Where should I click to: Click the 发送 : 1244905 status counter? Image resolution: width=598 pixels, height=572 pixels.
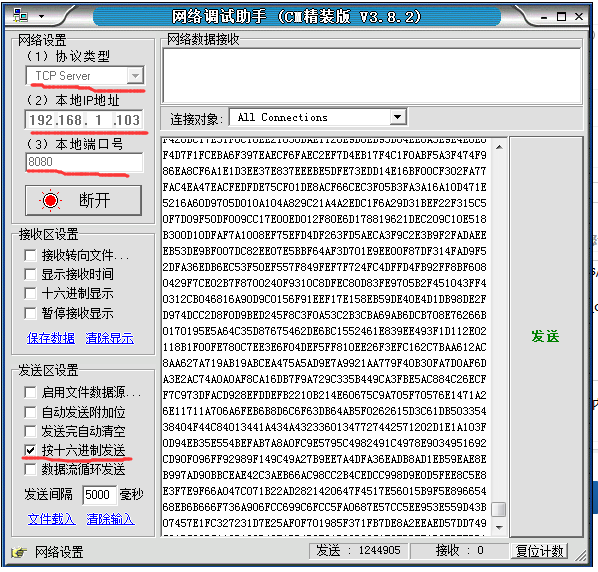pos(358,551)
